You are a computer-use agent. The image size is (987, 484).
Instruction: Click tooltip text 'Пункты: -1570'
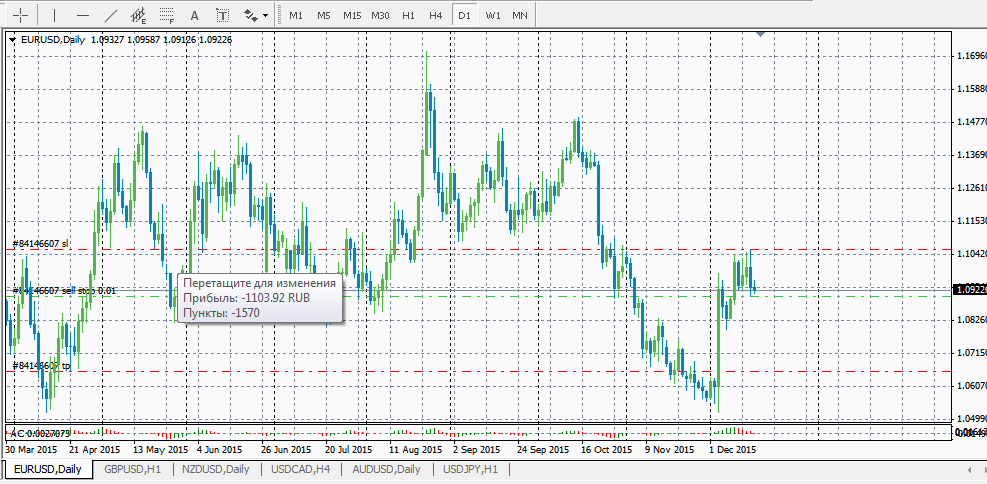pyautogui.click(x=222, y=313)
